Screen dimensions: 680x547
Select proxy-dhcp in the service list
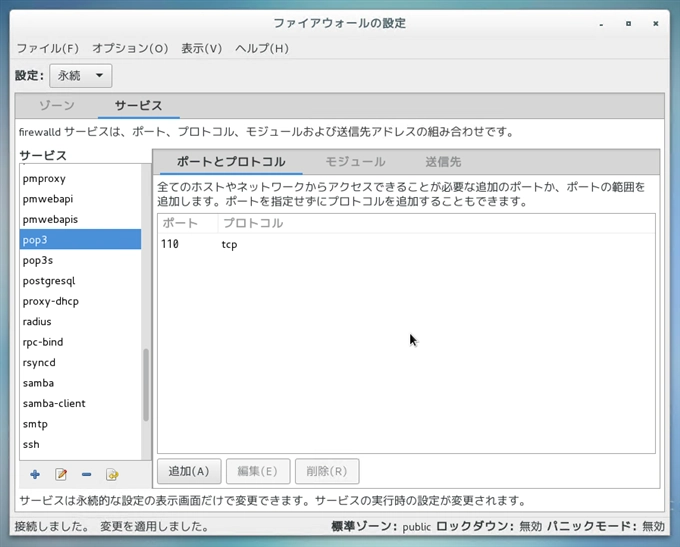[80, 301]
